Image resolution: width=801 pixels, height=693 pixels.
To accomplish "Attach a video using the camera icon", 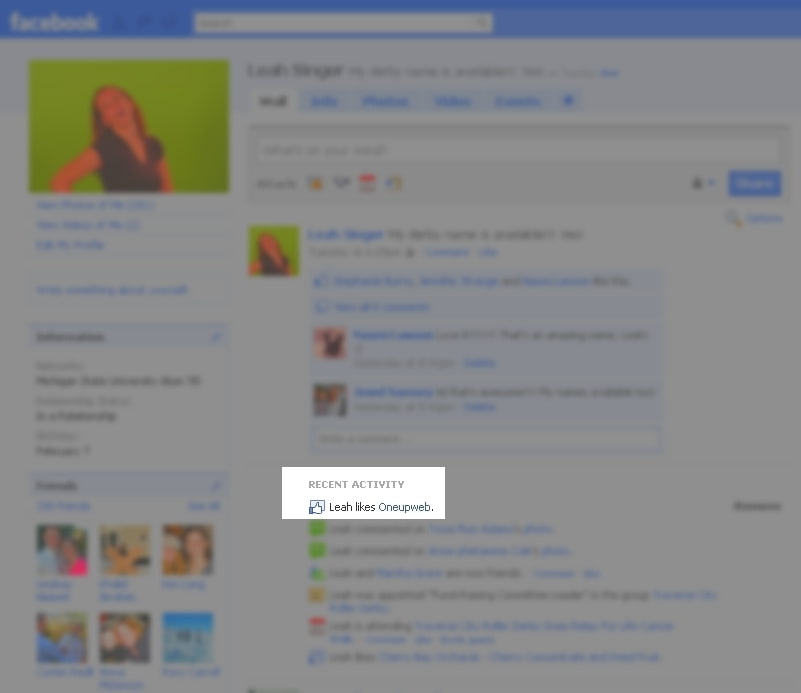I will 341,183.
